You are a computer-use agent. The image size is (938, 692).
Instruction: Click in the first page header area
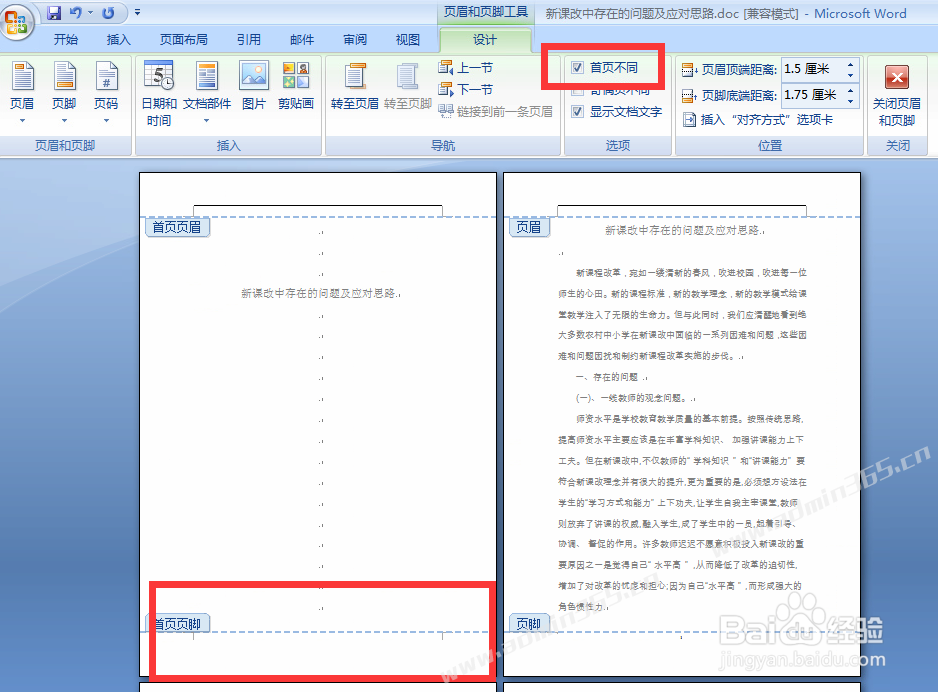pyautogui.click(x=318, y=196)
